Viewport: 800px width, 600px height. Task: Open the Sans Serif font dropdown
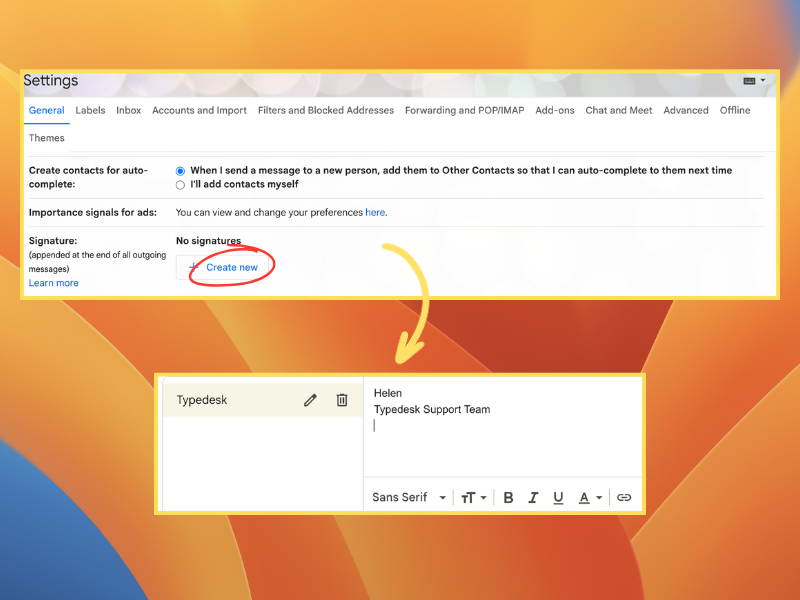[x=409, y=497]
